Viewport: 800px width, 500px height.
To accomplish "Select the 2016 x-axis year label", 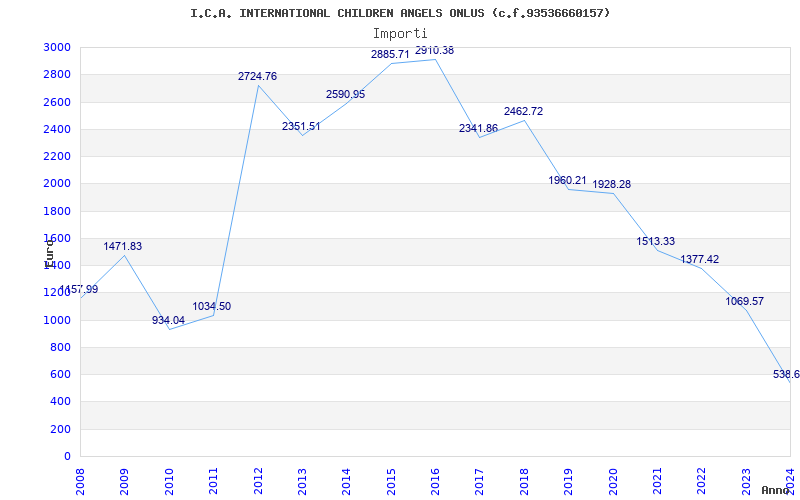I will 435,481.
